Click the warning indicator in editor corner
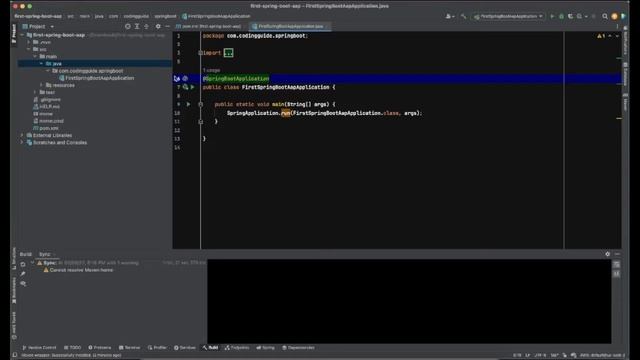The image size is (640, 360). click(601, 36)
